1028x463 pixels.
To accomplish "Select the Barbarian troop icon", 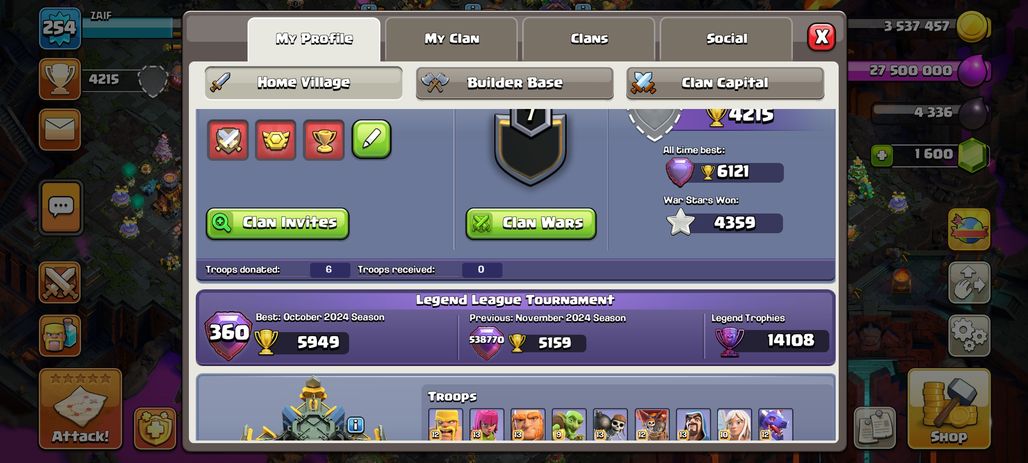I will 445,424.
